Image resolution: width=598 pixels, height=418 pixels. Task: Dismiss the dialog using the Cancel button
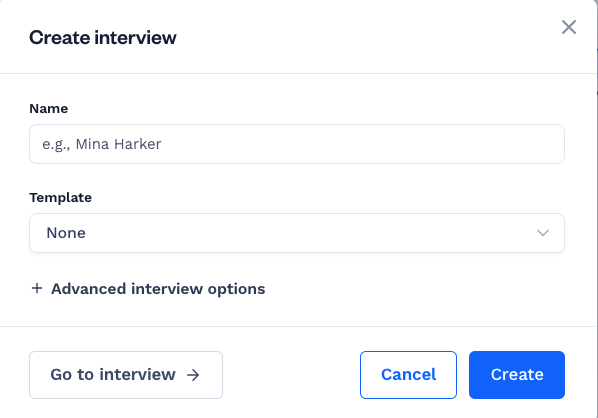(408, 375)
